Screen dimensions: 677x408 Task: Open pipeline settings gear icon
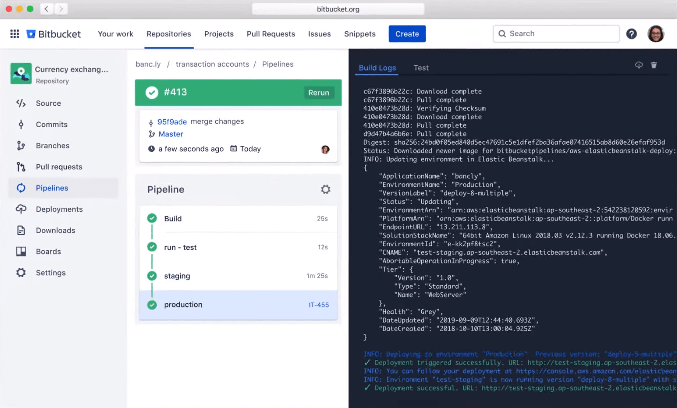(x=325, y=189)
